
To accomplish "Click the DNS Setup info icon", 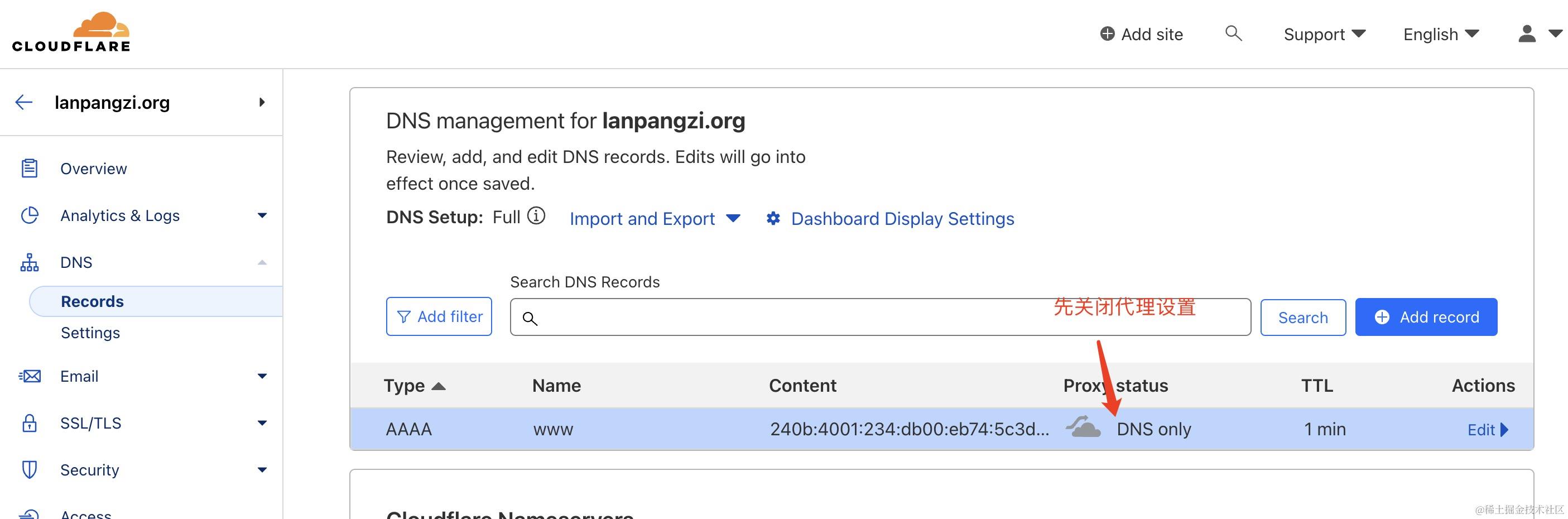I will pyautogui.click(x=536, y=216).
